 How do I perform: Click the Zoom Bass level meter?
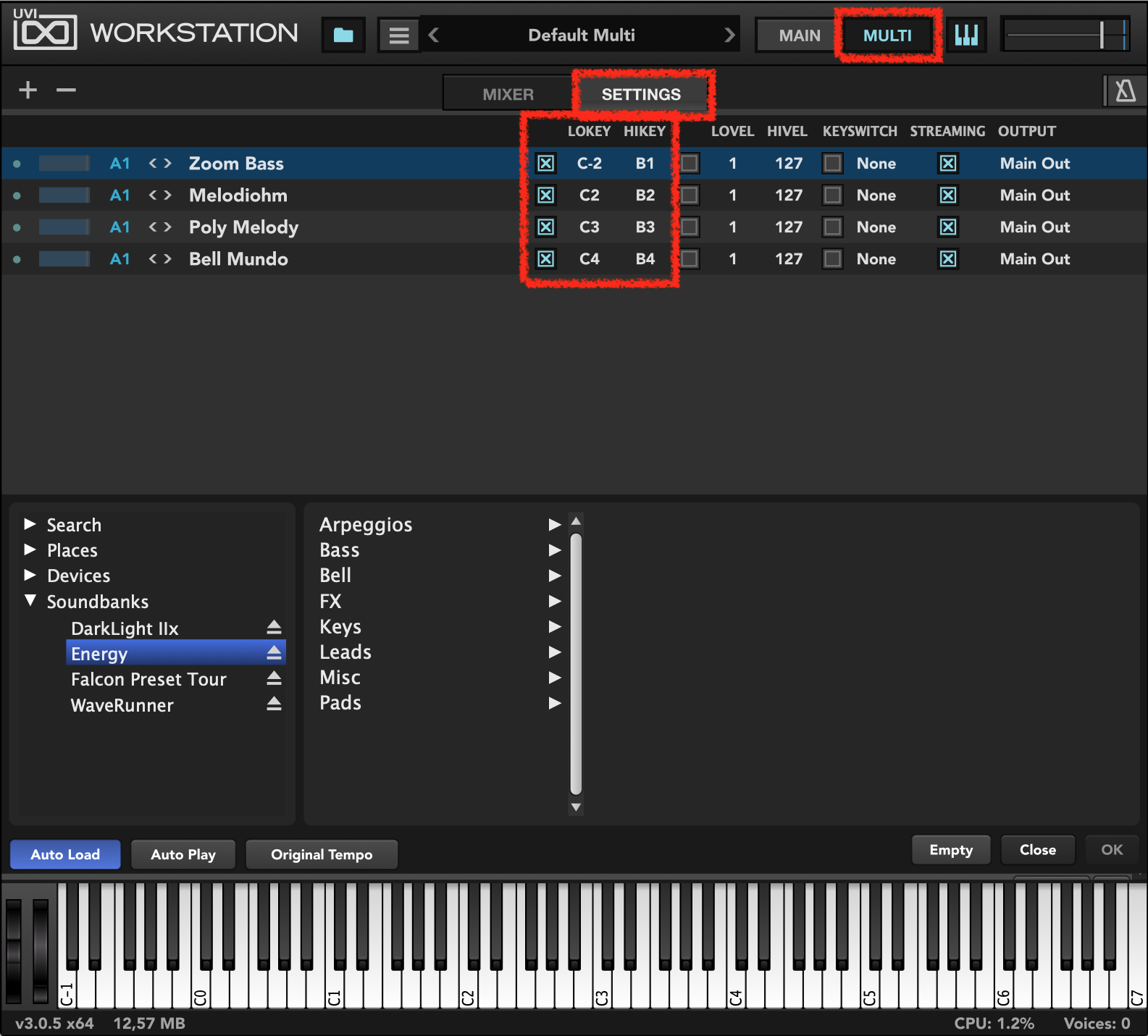pos(64,164)
